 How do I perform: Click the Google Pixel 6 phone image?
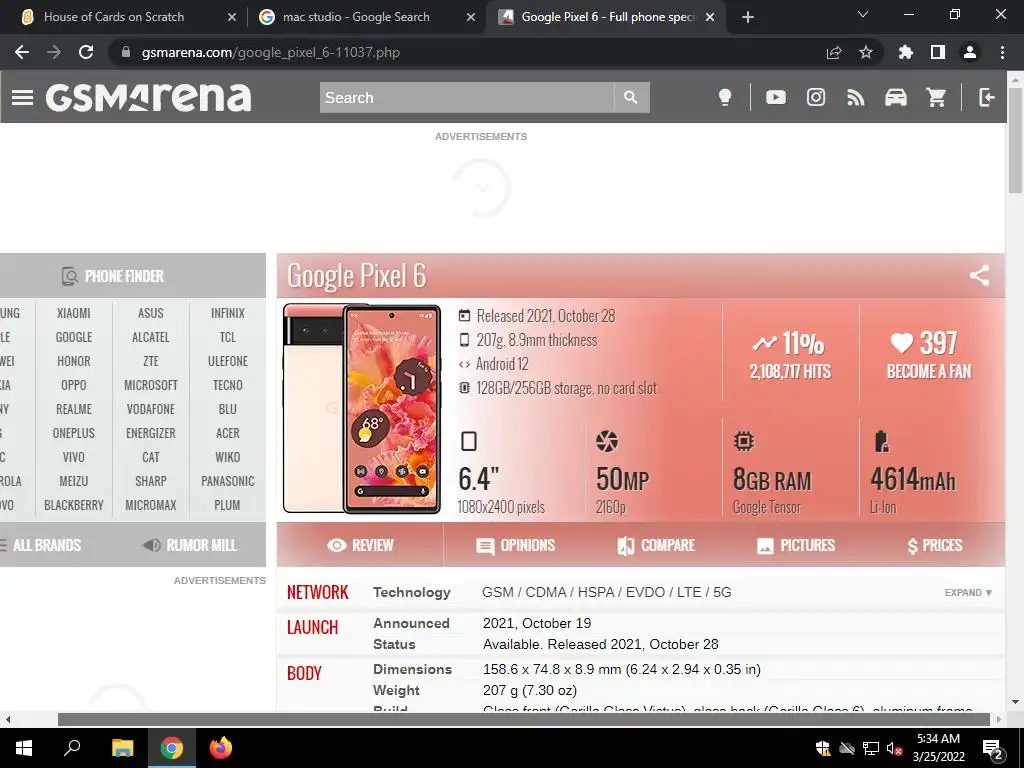pyautogui.click(x=362, y=409)
